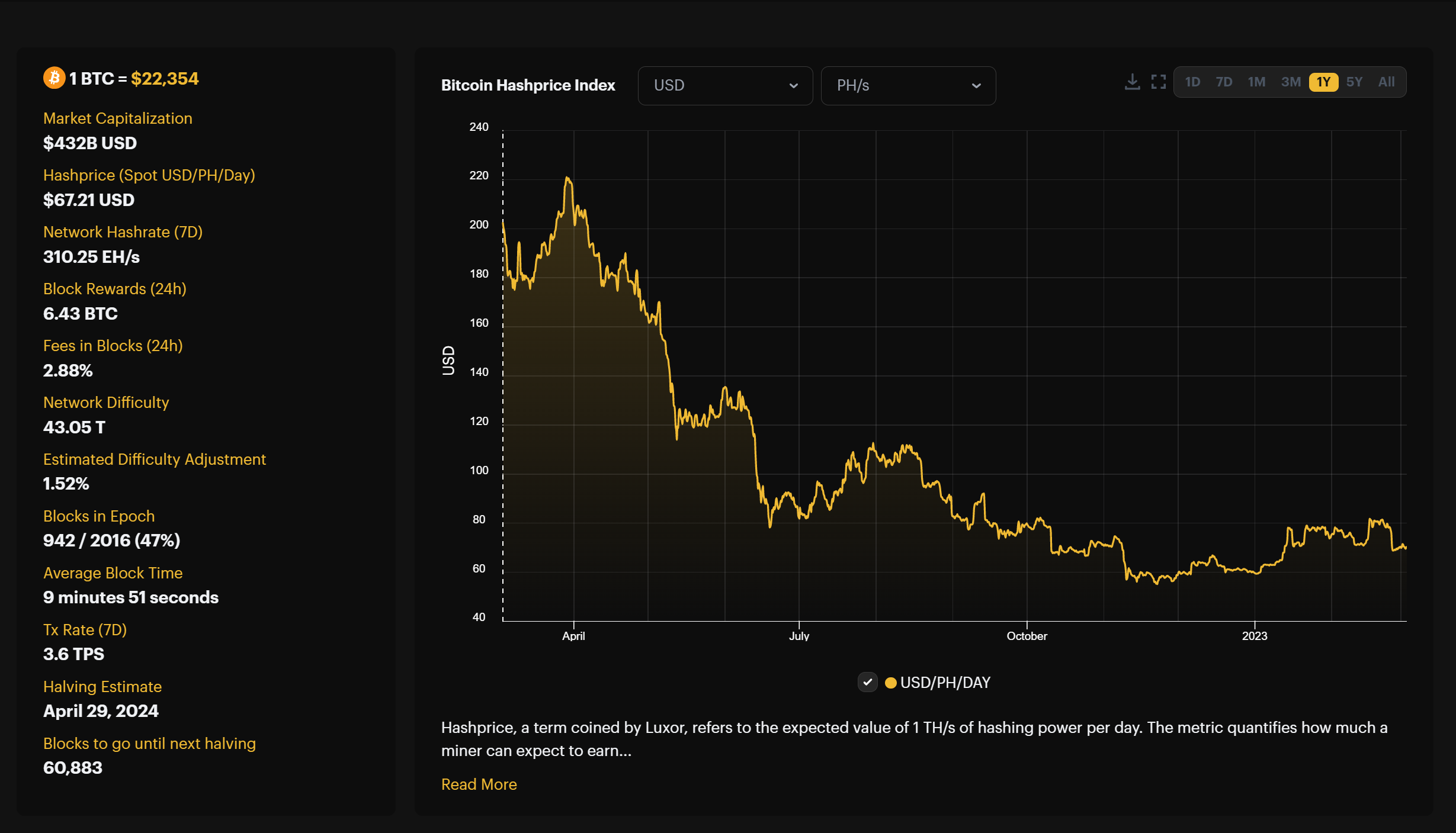Click the Network Difficulty label

tap(106, 403)
